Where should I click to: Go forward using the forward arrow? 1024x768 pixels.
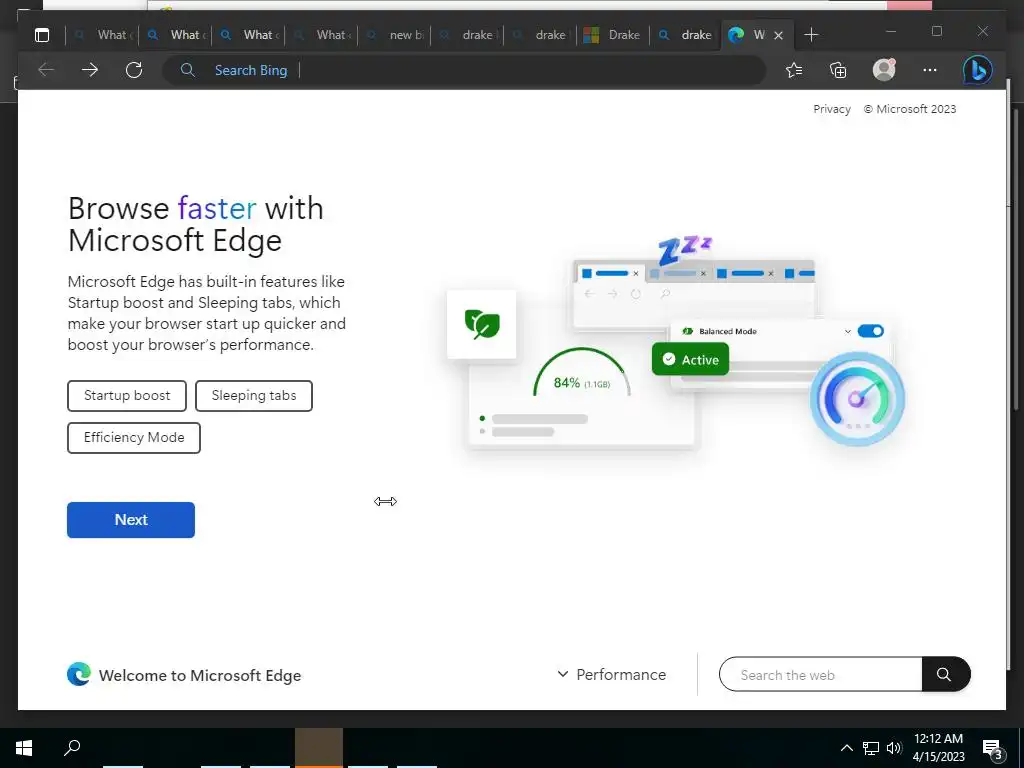coord(89,70)
